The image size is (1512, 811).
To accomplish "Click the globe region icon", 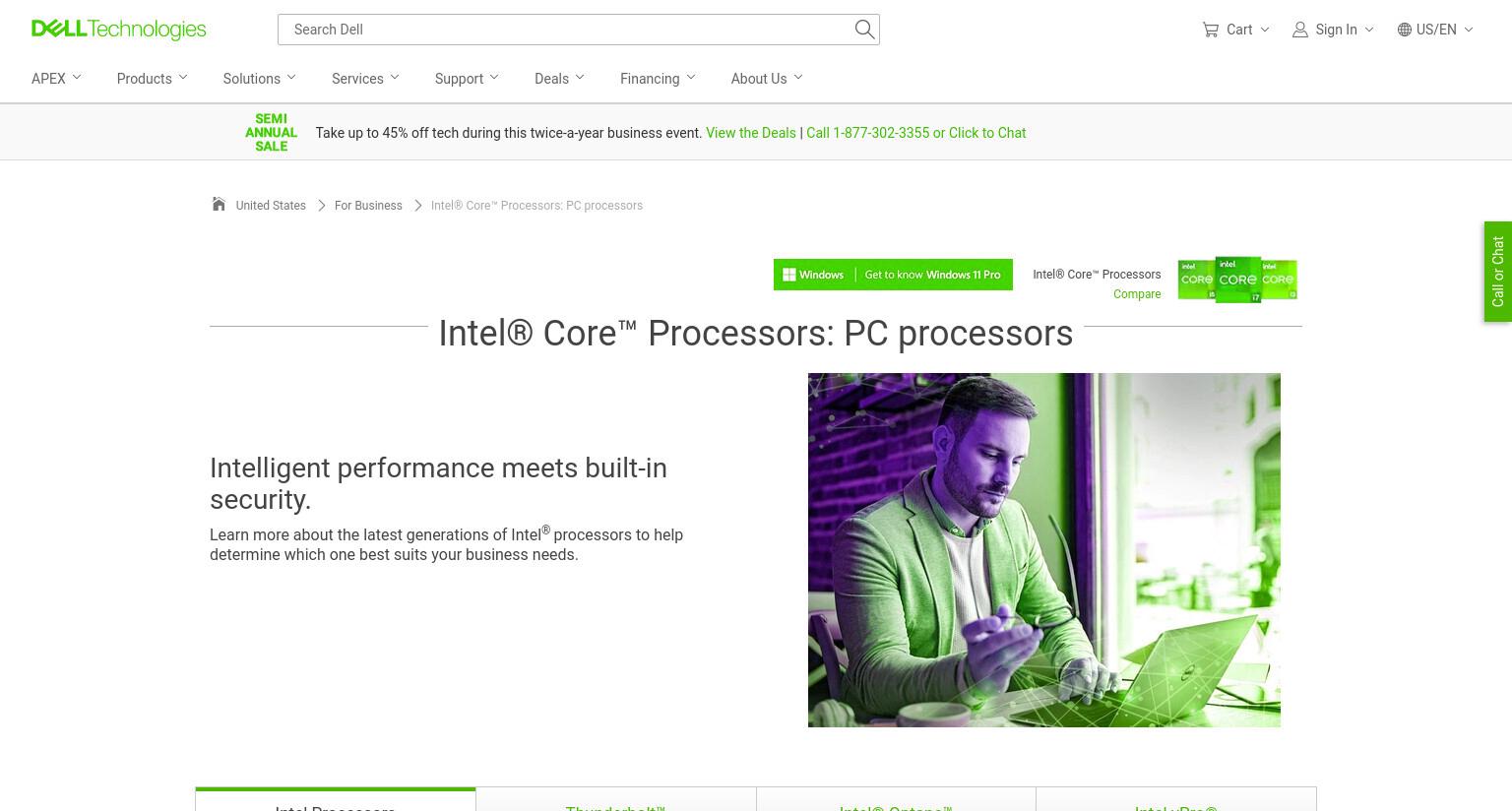I will tap(1404, 30).
